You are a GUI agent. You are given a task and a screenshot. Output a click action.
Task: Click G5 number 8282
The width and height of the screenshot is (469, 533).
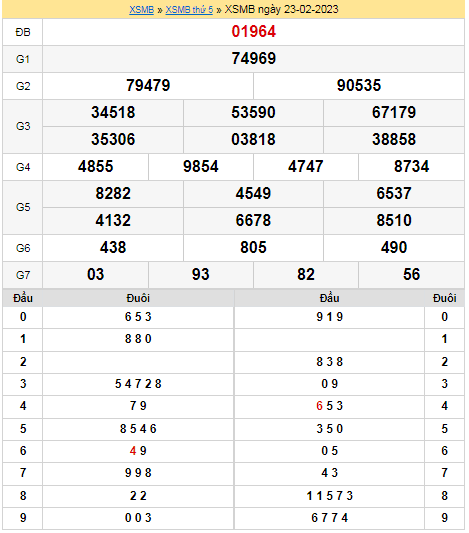coord(113,193)
